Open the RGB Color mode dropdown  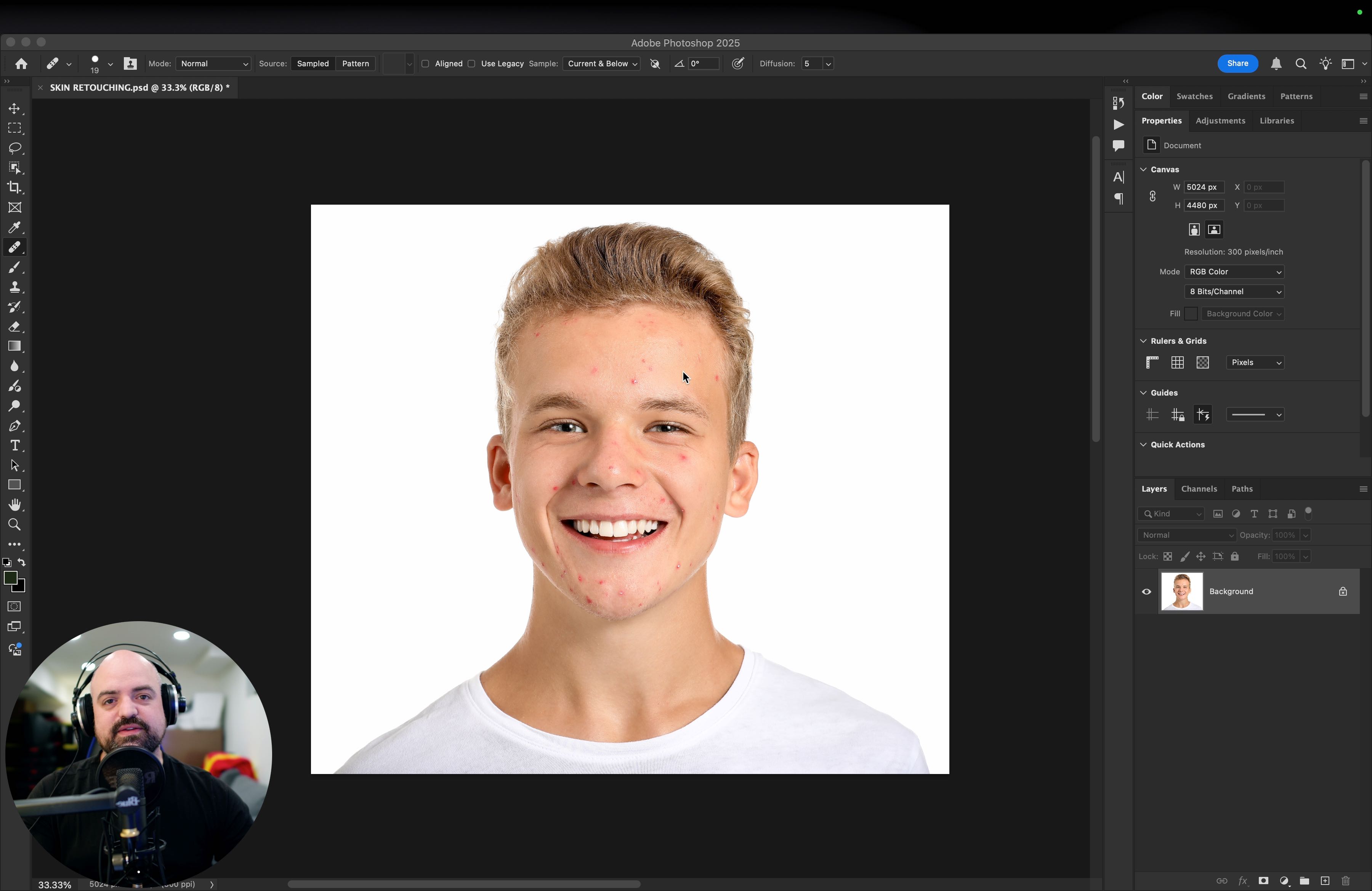[1234, 271]
